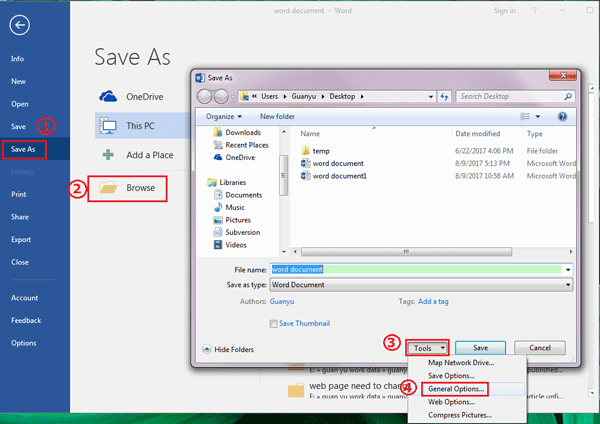Expand the address bar history dropdown

(431, 96)
